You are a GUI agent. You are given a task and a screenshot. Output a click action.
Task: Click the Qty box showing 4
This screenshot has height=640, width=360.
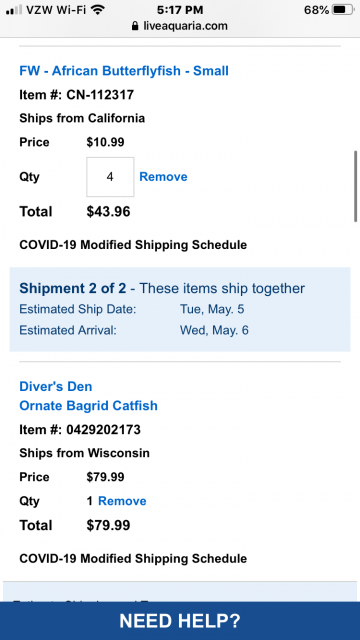coord(110,177)
